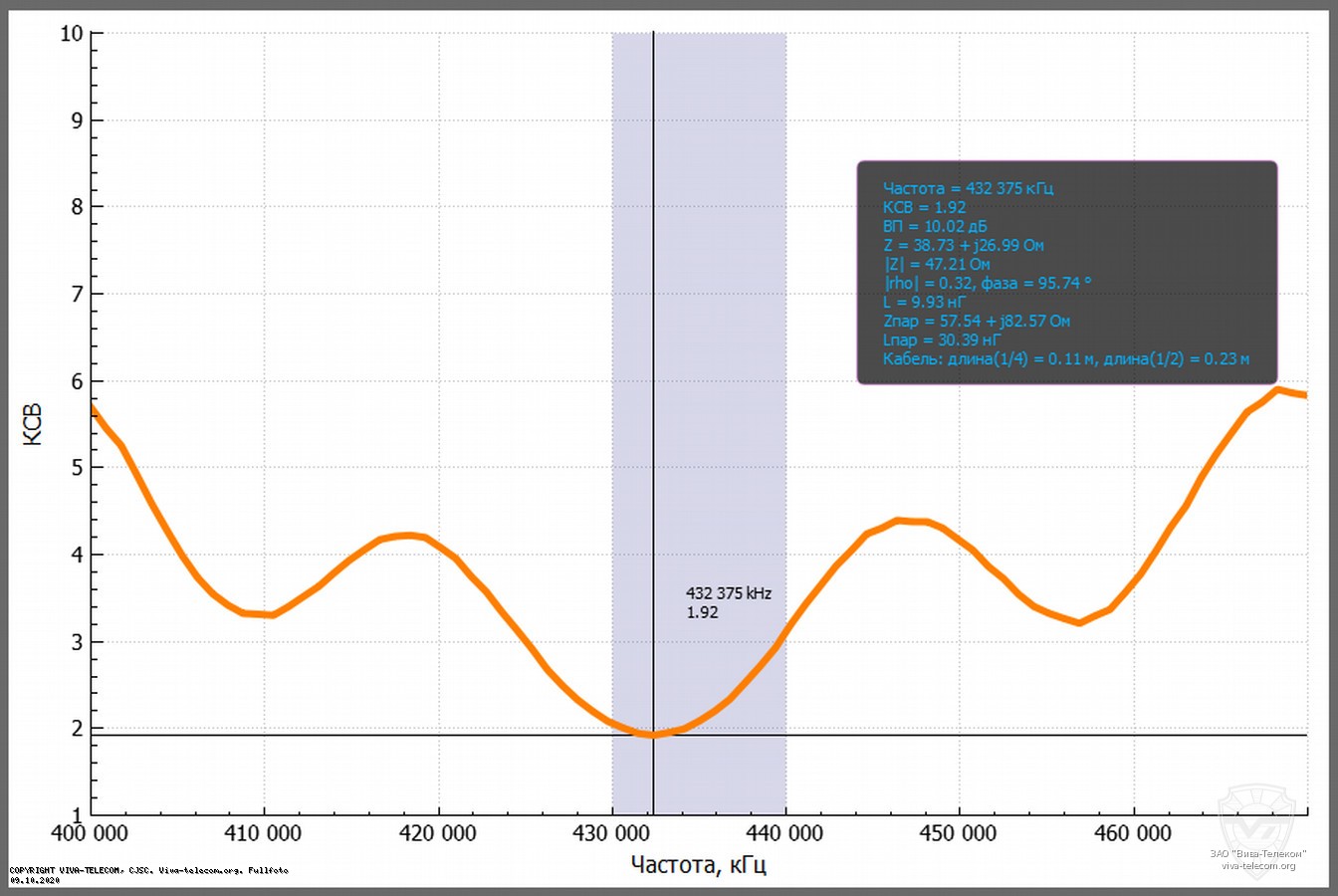Click the "Lпар = 30.39 нГ" readout
Screen dimensions: 1338x896
click(x=941, y=339)
